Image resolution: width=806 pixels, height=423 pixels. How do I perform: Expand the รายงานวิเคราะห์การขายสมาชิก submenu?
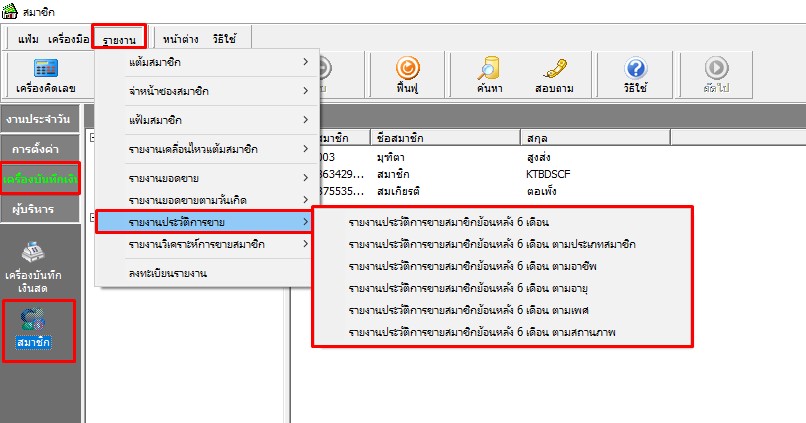(x=206, y=244)
